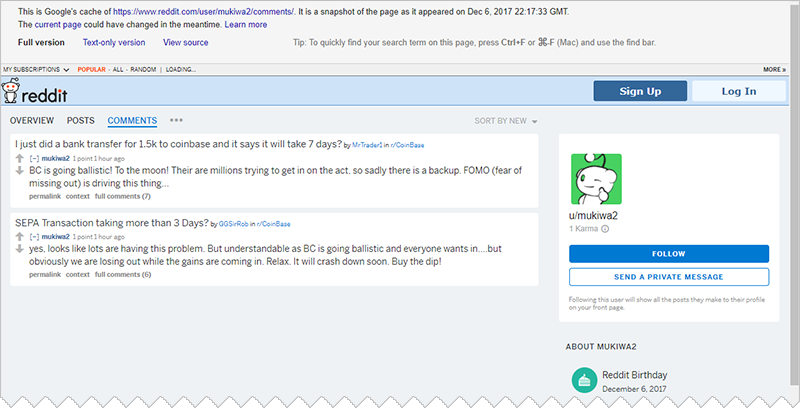Click the Reddit Birthday cake icon

click(x=583, y=380)
